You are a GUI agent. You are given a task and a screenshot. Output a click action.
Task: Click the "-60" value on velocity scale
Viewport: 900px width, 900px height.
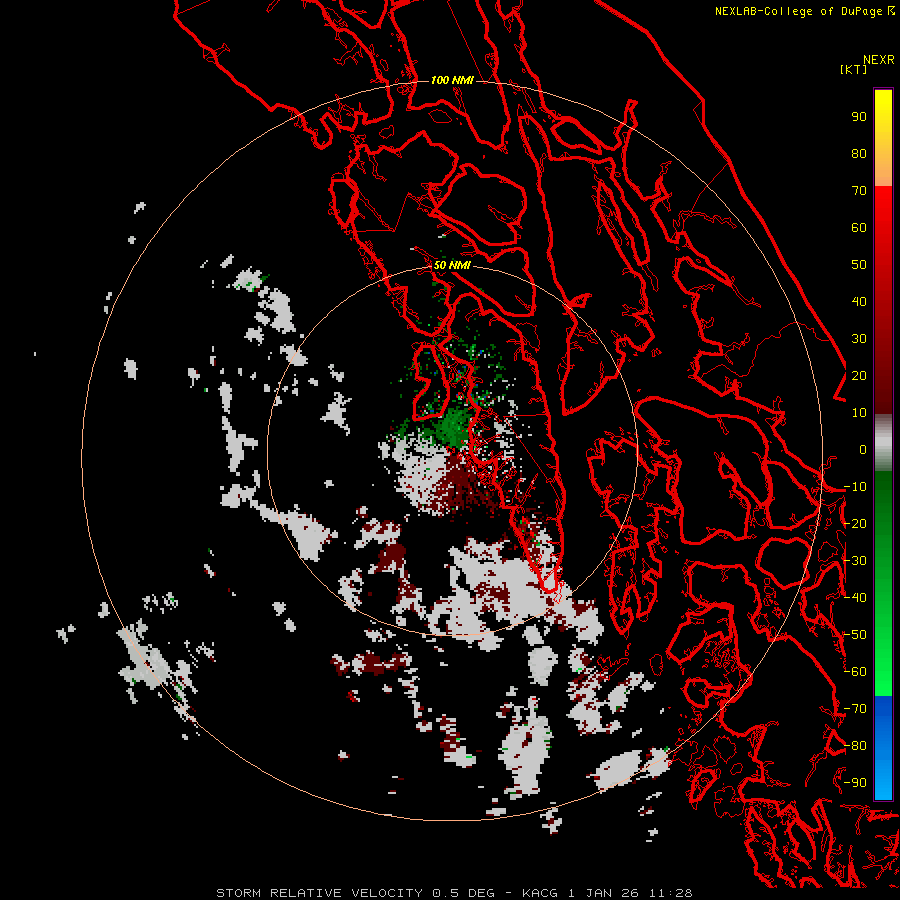pos(855,672)
